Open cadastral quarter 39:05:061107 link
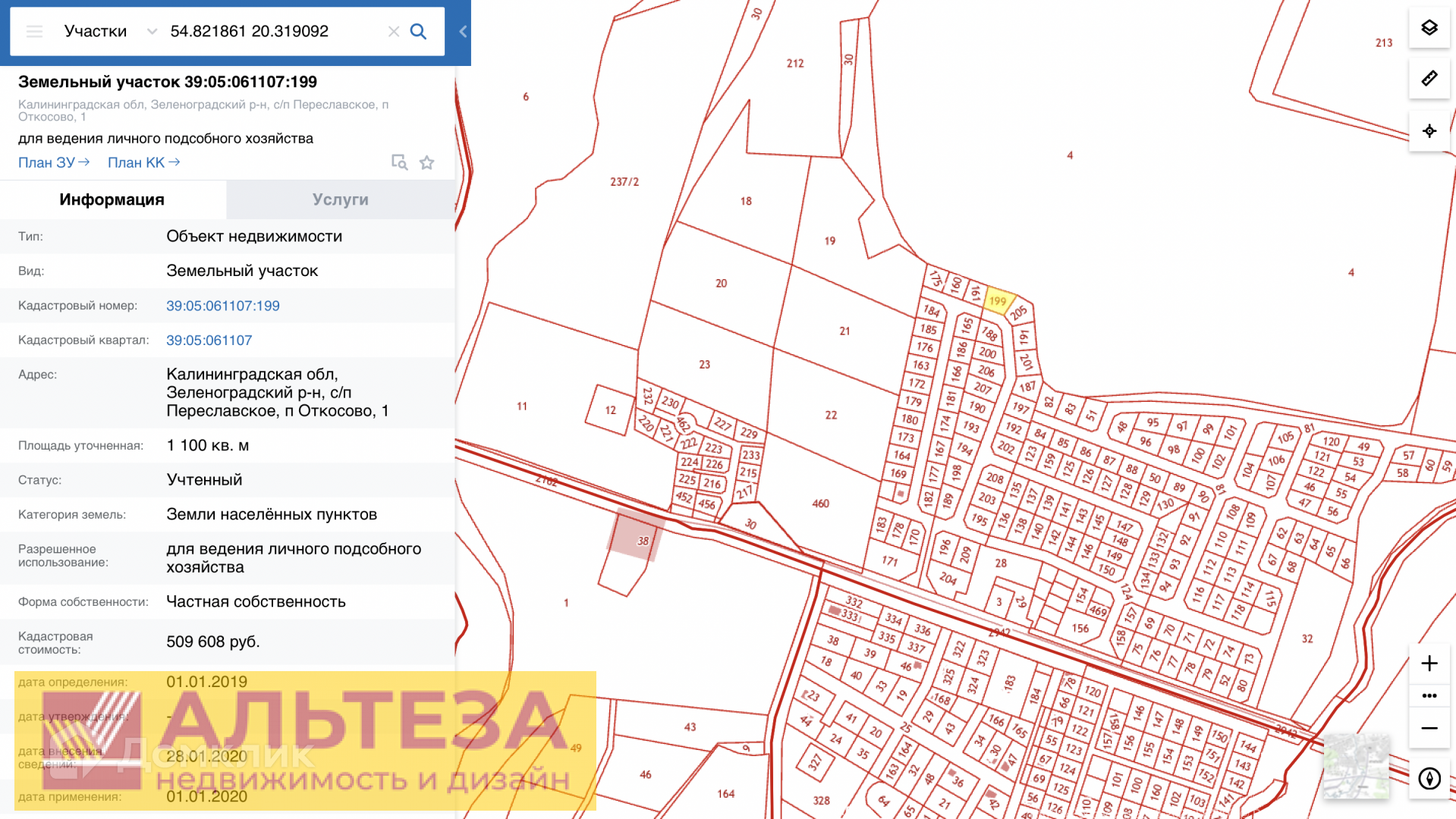The image size is (1456, 819). click(209, 340)
